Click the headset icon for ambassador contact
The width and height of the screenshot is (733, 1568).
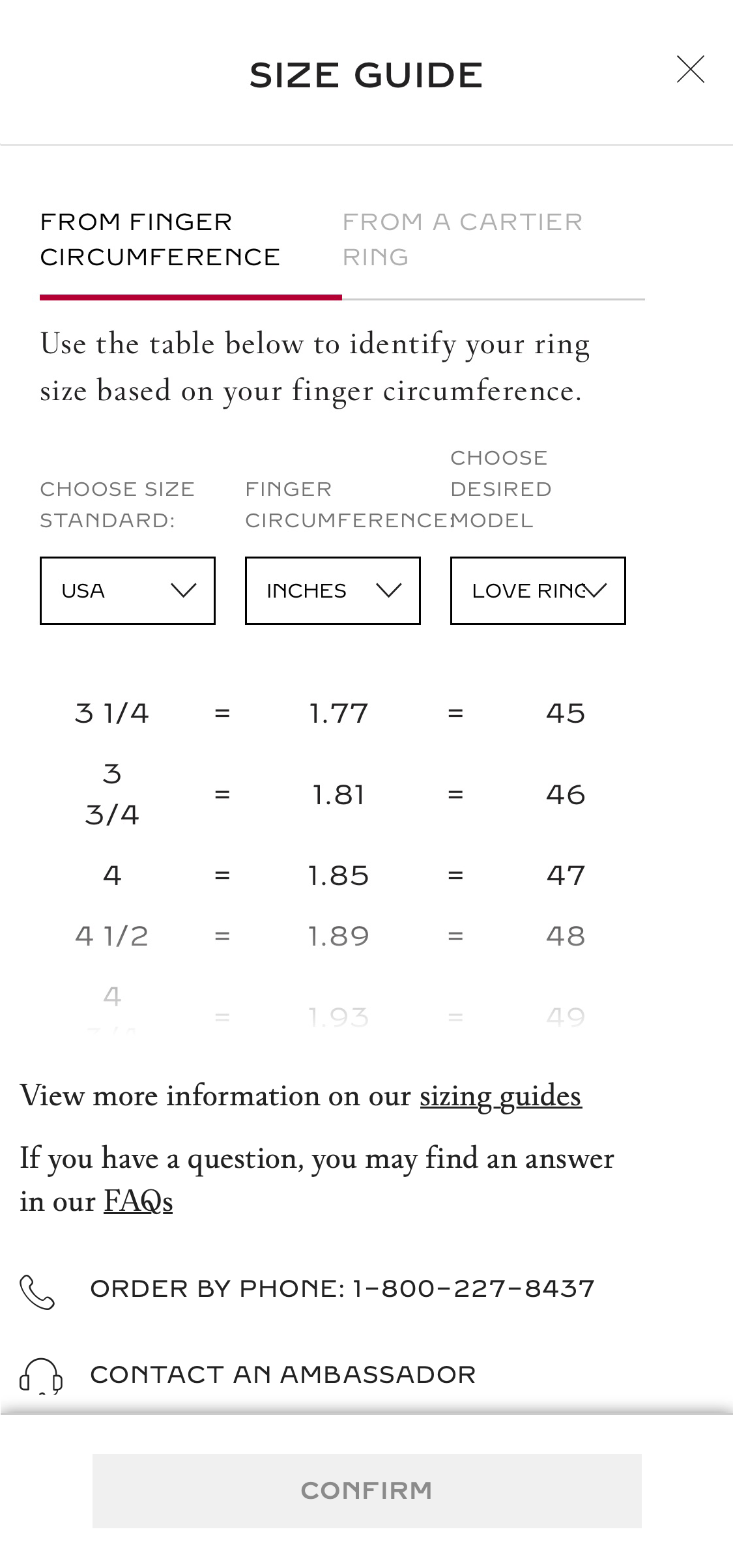click(x=39, y=1375)
